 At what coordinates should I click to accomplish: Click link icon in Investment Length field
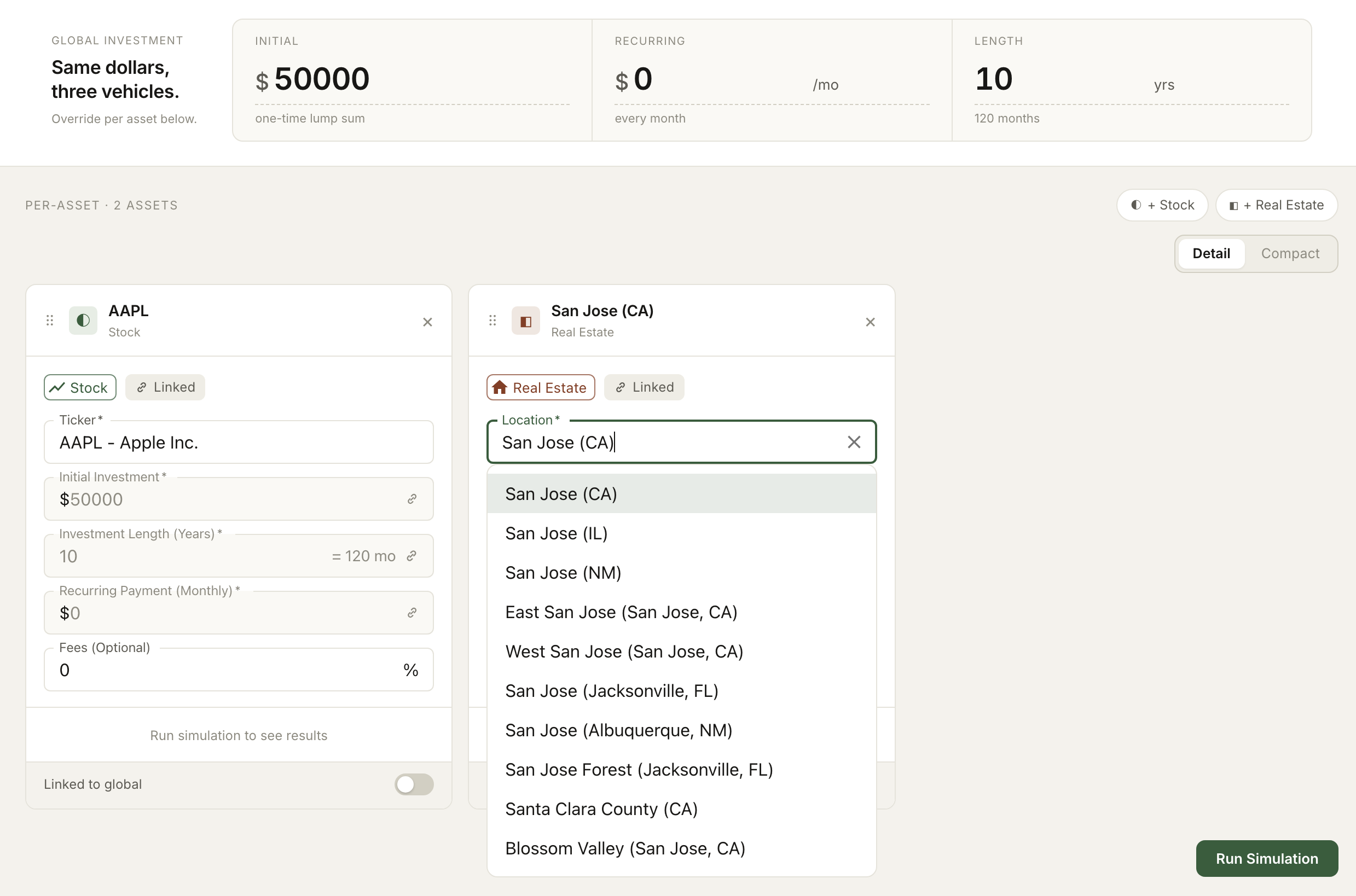click(412, 555)
